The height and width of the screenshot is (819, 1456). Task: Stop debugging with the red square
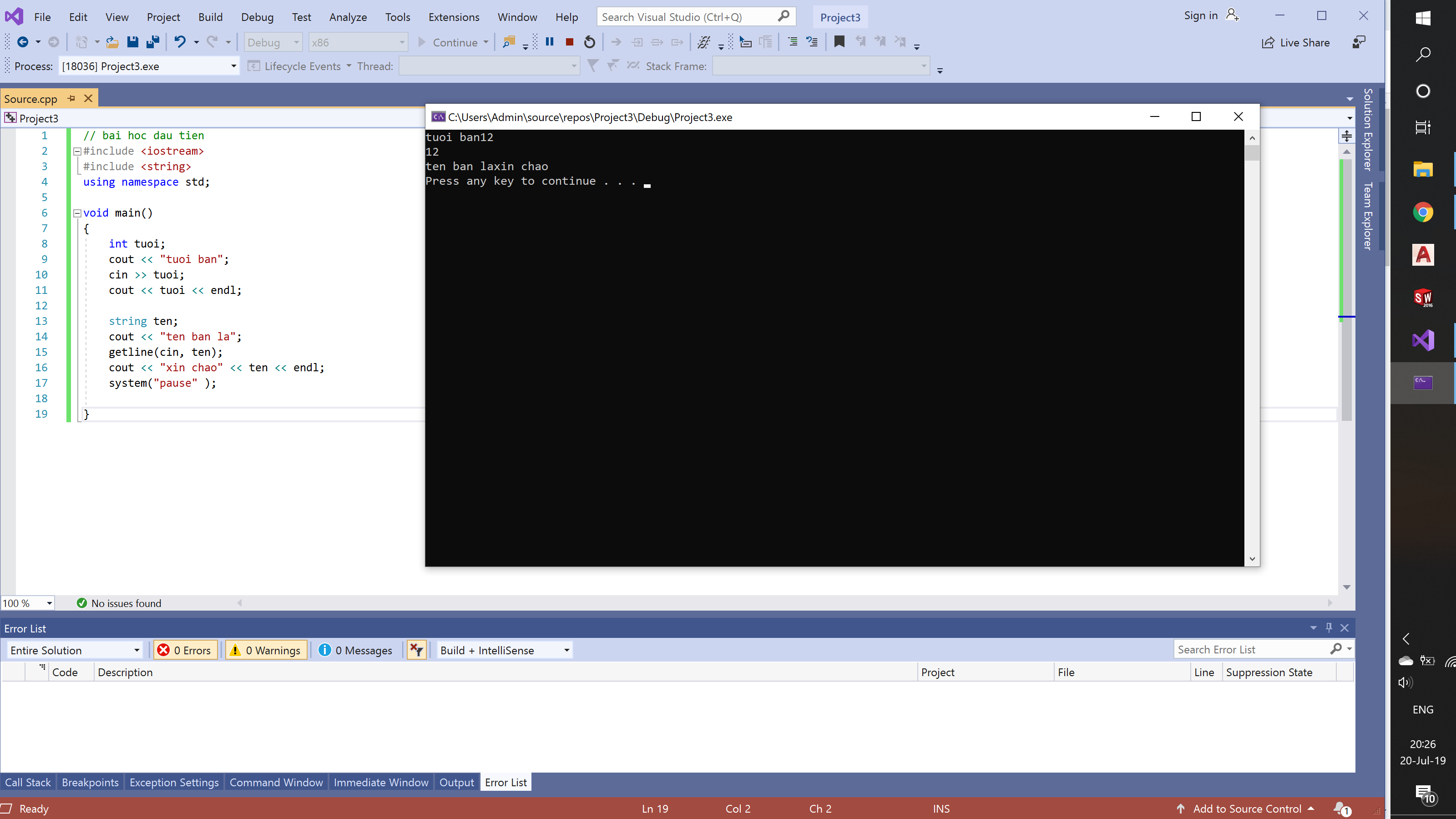pos(569,42)
